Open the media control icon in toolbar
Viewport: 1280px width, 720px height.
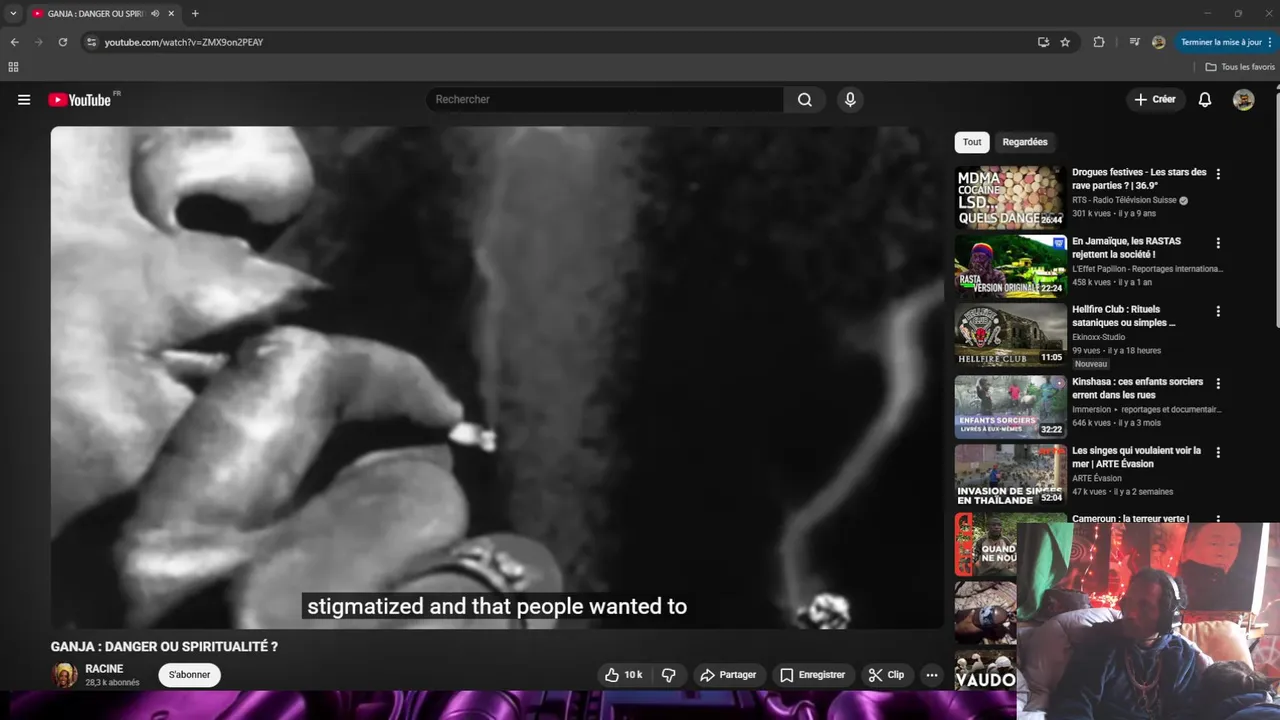pos(1134,42)
